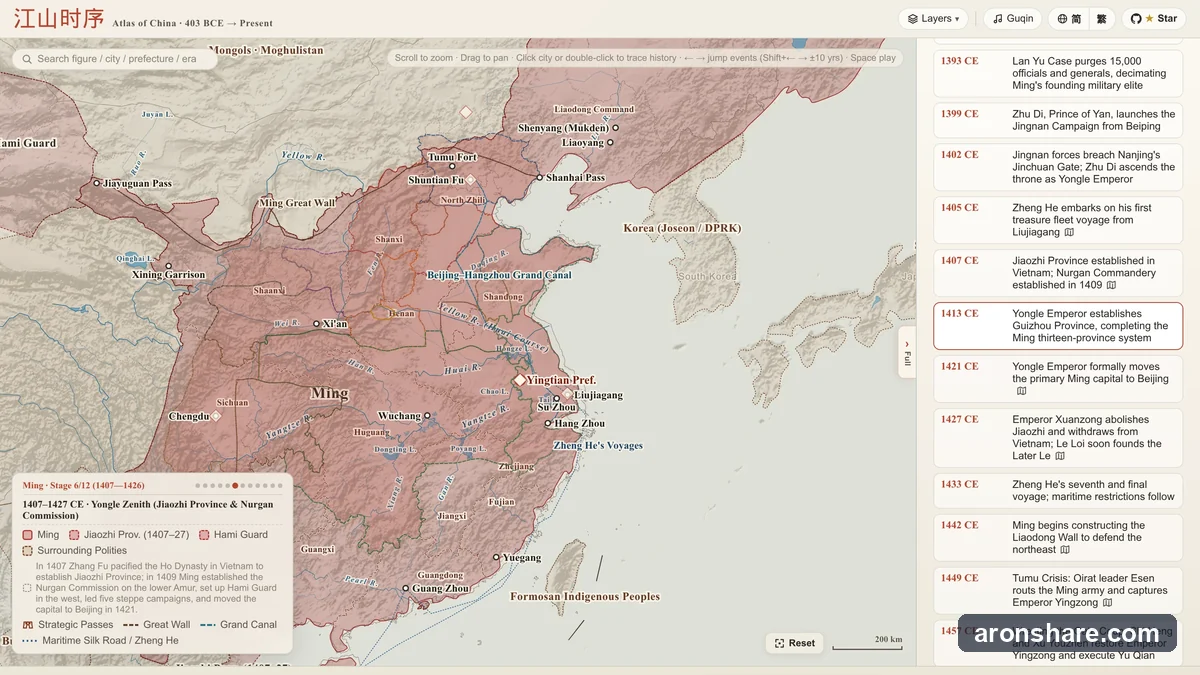1200x675 pixels.
Task: Click the Yingtian Pref. capital diamond marker
Action: (x=520, y=380)
